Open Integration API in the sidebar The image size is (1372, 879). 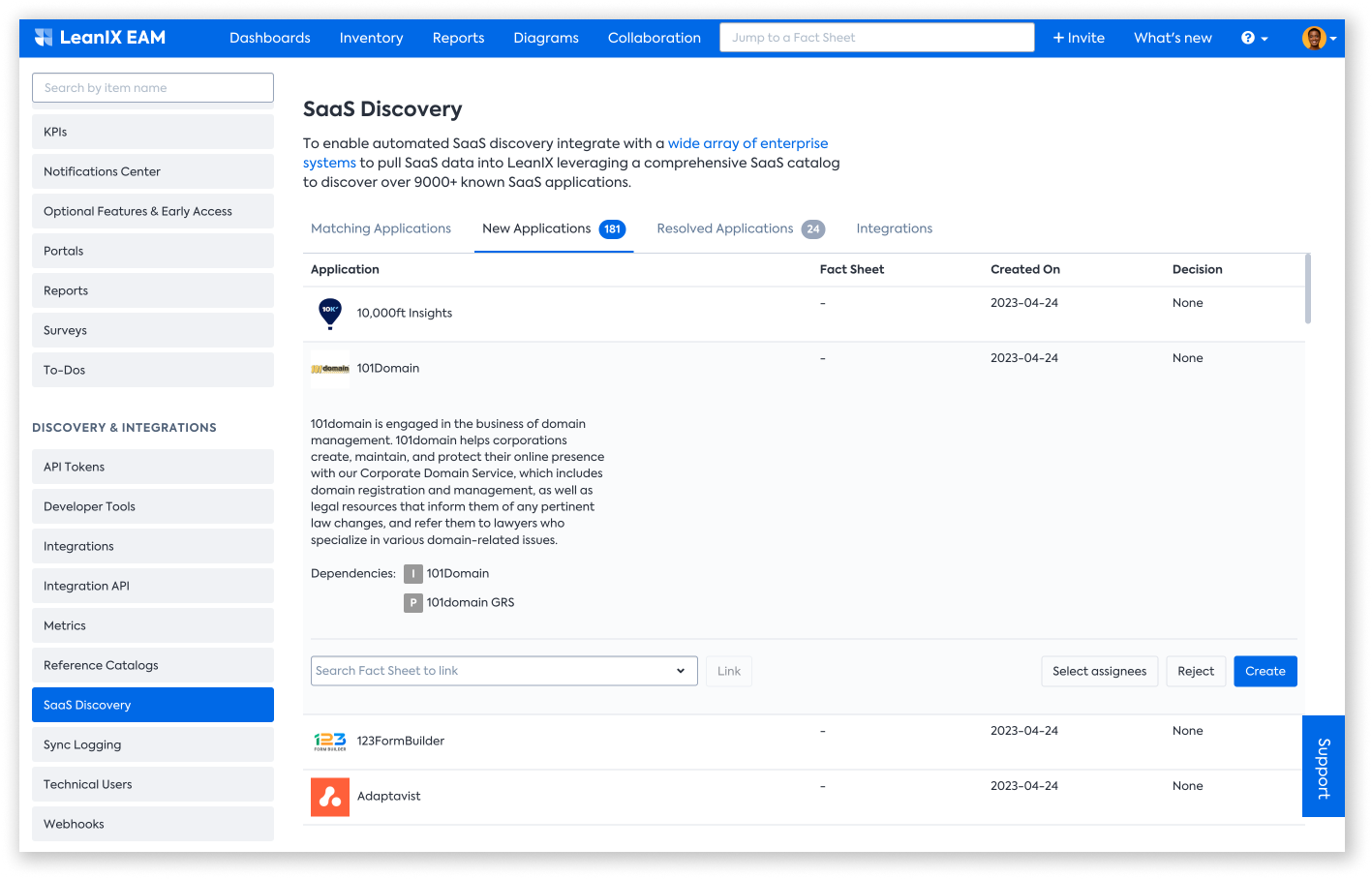pyautogui.click(x=153, y=586)
